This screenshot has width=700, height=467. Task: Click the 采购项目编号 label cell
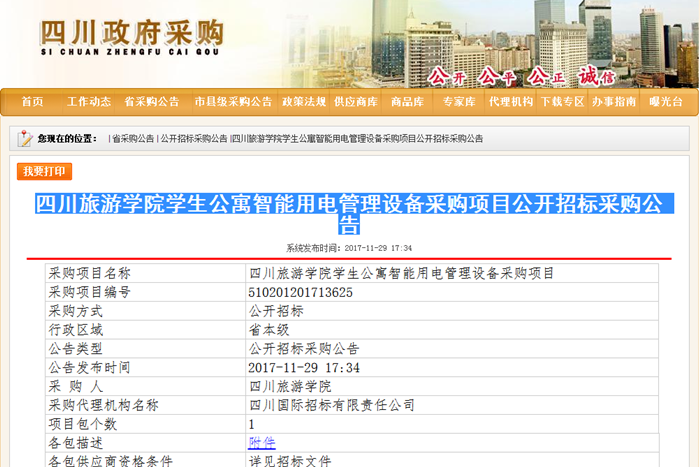[x=145, y=292]
